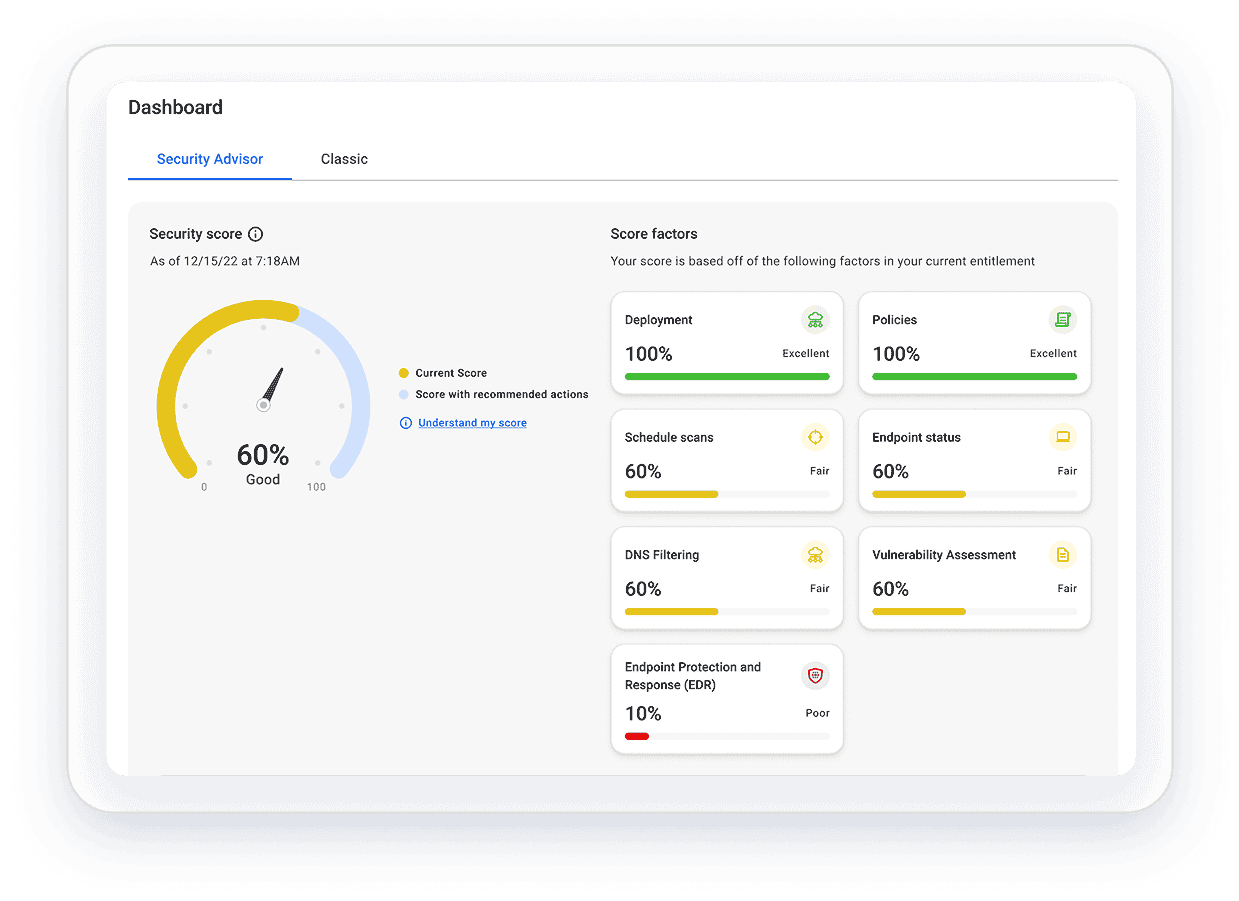1239x901 pixels.
Task: Click the gauge needle on the security score dial
Action: click(x=271, y=389)
